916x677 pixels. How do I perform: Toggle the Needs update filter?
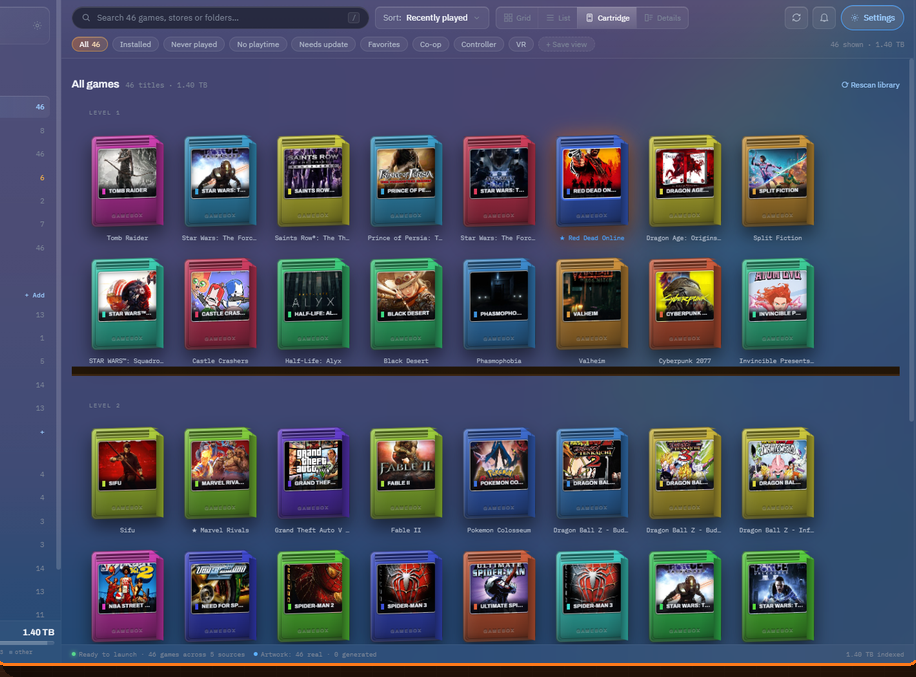pyautogui.click(x=323, y=44)
